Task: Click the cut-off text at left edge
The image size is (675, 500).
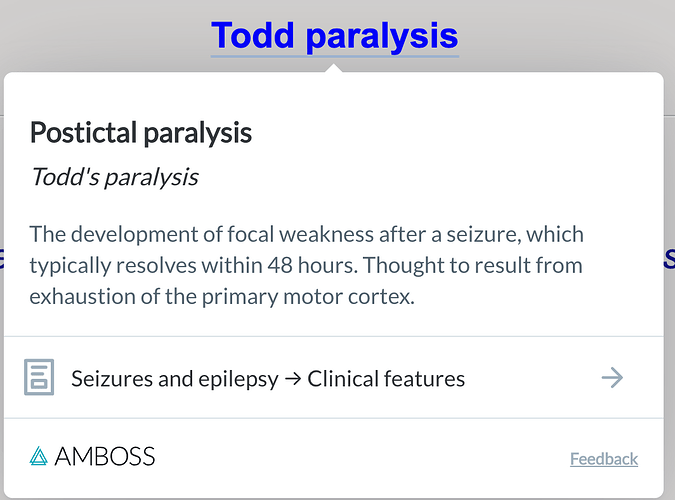Action: point(2,258)
